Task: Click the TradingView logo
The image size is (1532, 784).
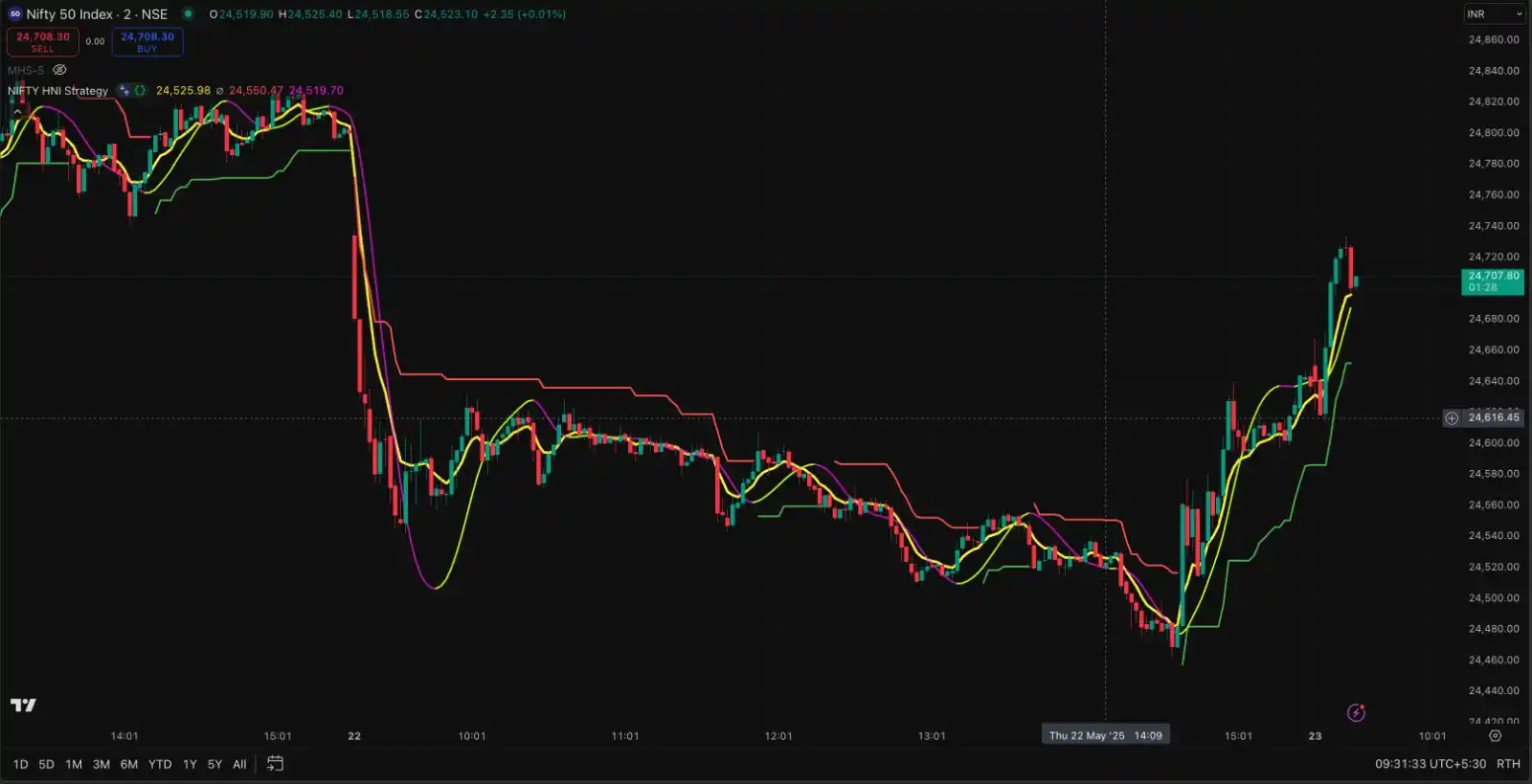Action: point(23,706)
